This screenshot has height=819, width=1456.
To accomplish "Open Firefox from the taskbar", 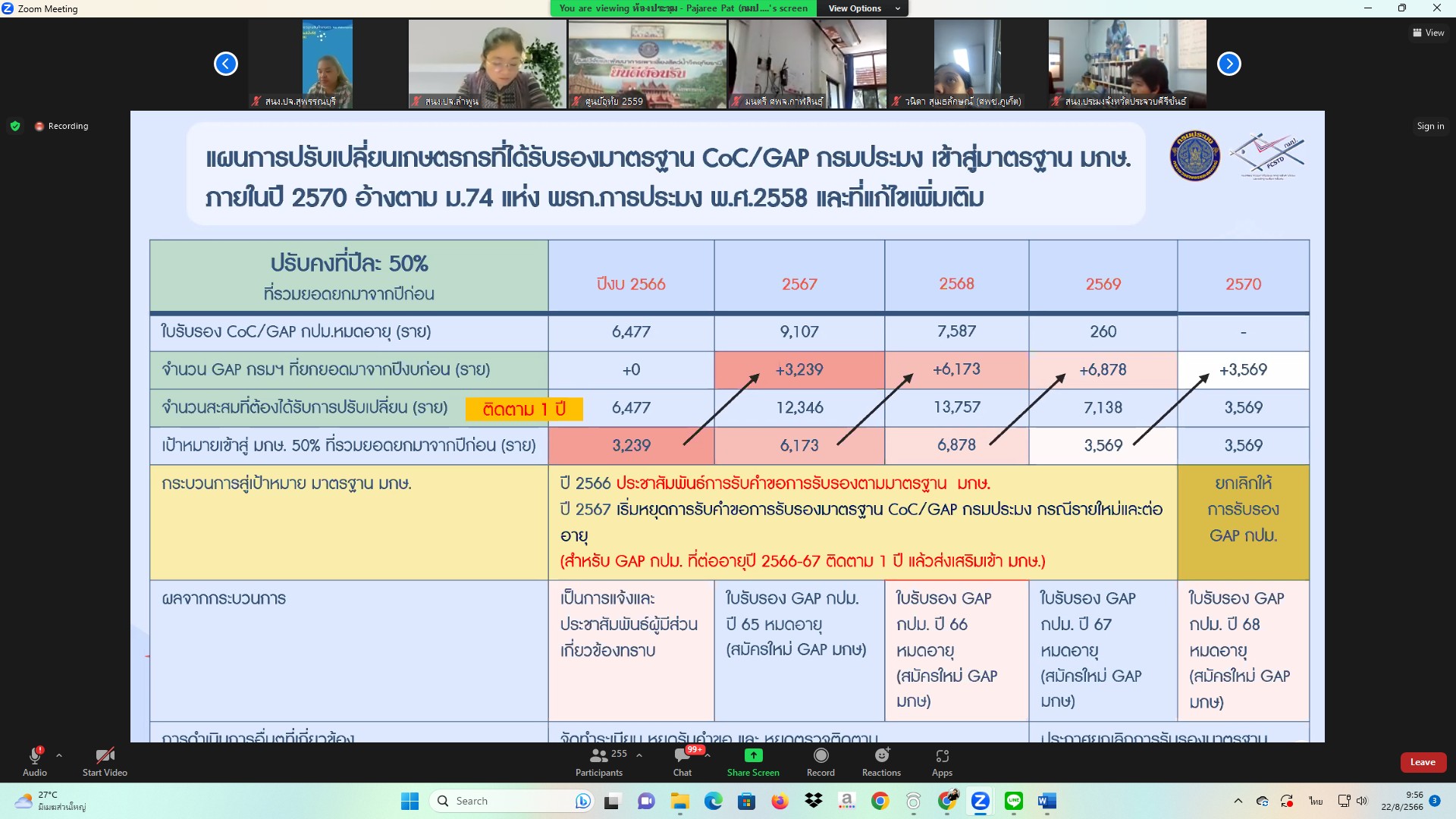I will pos(780,801).
